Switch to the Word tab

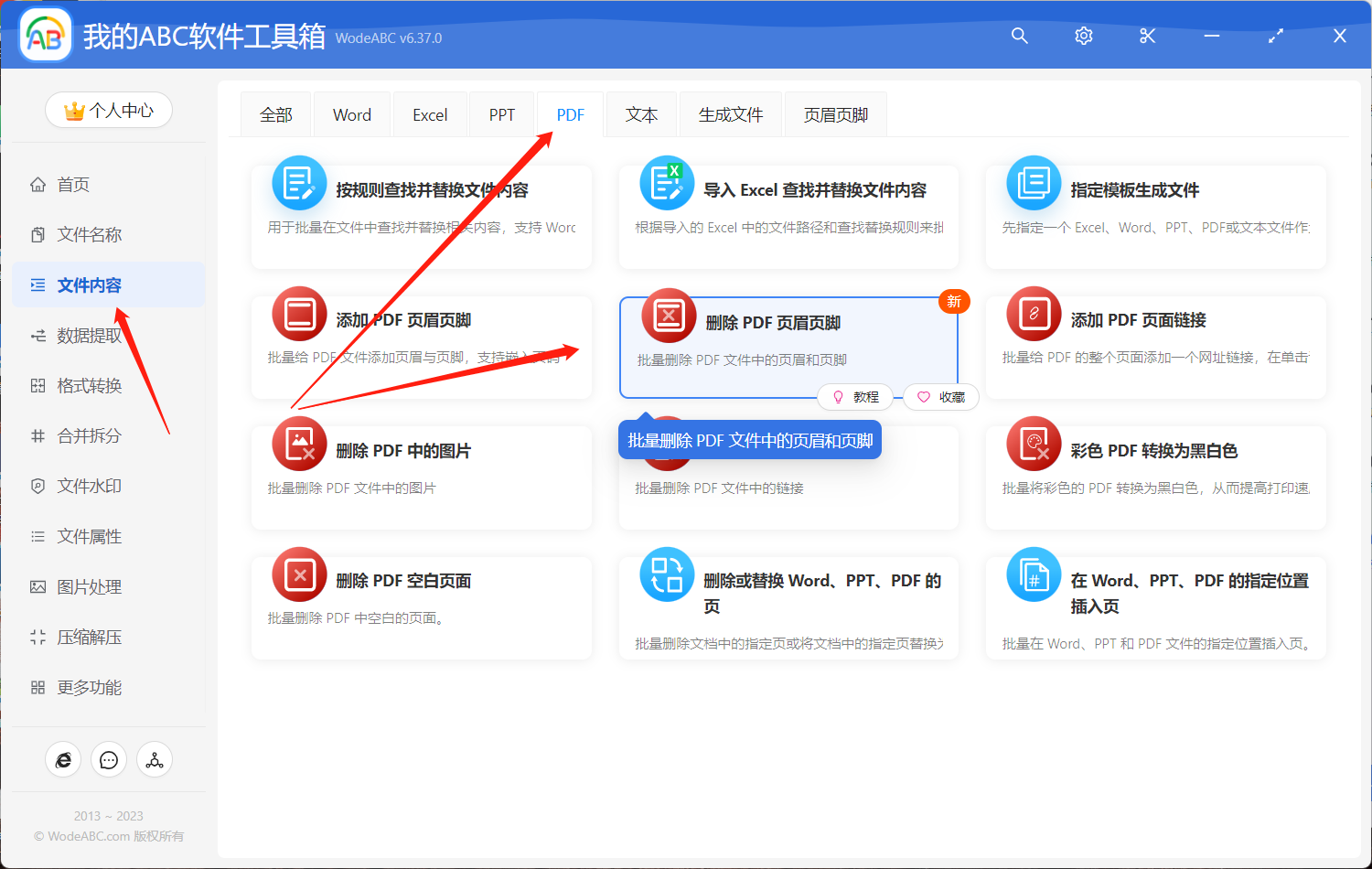point(351,113)
